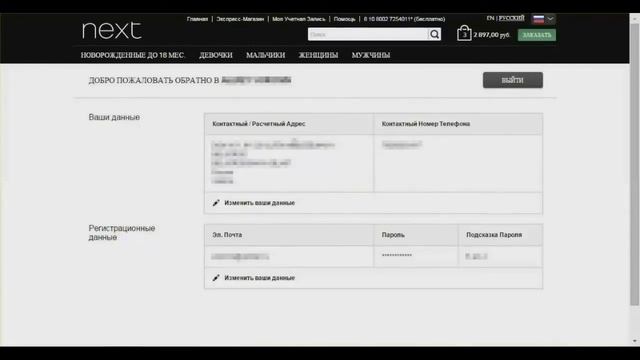Click the ВЫЙТИ logout button
Screen dimensions: 640x360
coord(513,80)
